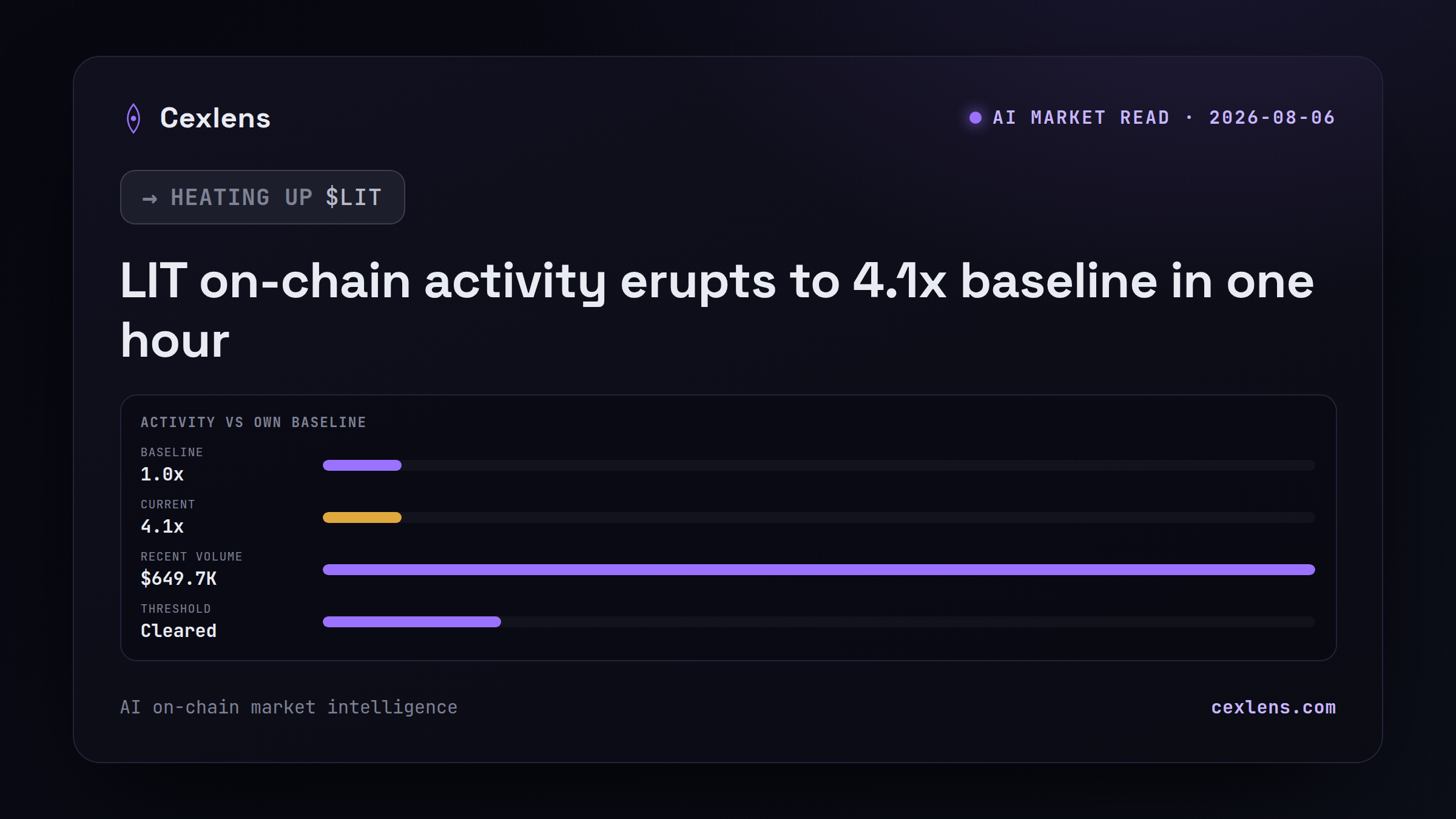Screen dimensions: 1456x819
Task: Click the Cexlens compass logo icon
Action: pos(133,118)
